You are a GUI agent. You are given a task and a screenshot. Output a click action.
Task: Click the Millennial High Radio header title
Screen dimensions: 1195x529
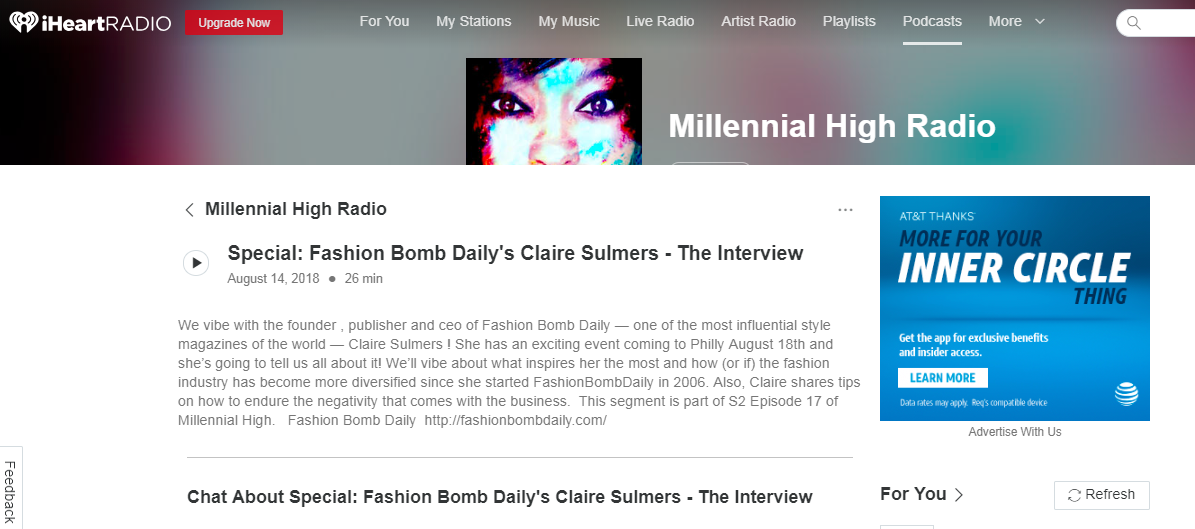click(831, 127)
